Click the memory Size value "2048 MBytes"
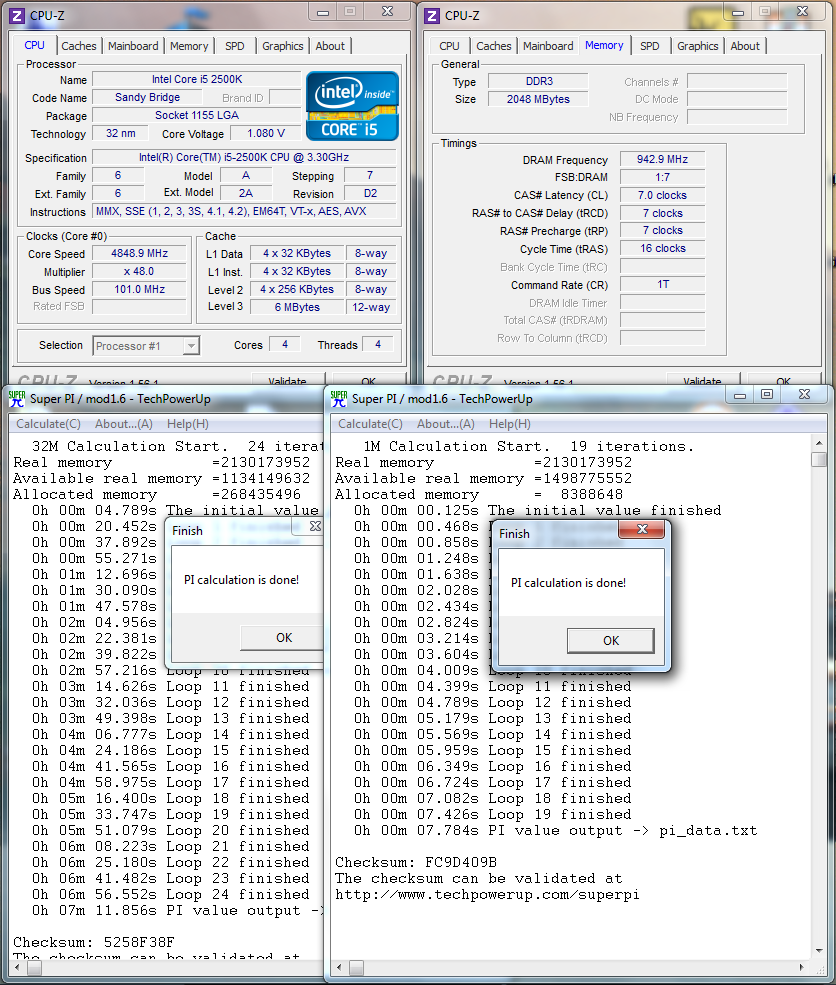This screenshot has width=836, height=985. pos(539,99)
